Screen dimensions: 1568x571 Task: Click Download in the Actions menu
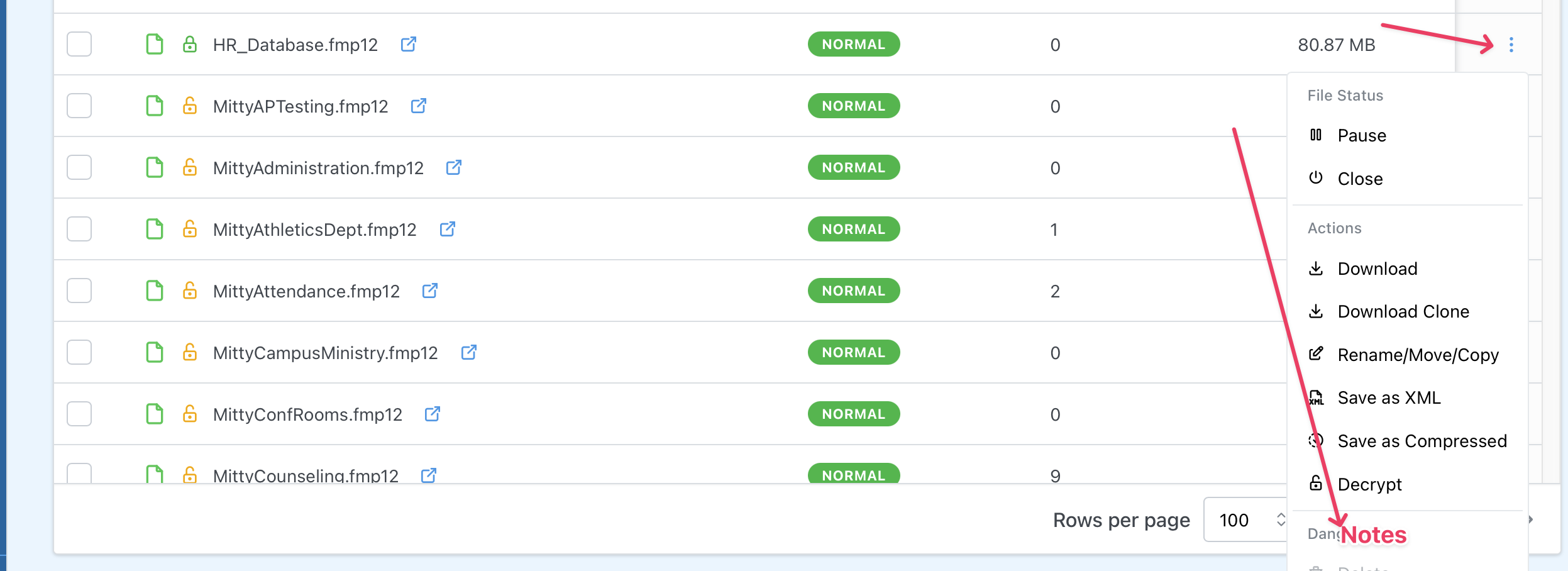[1377, 269]
